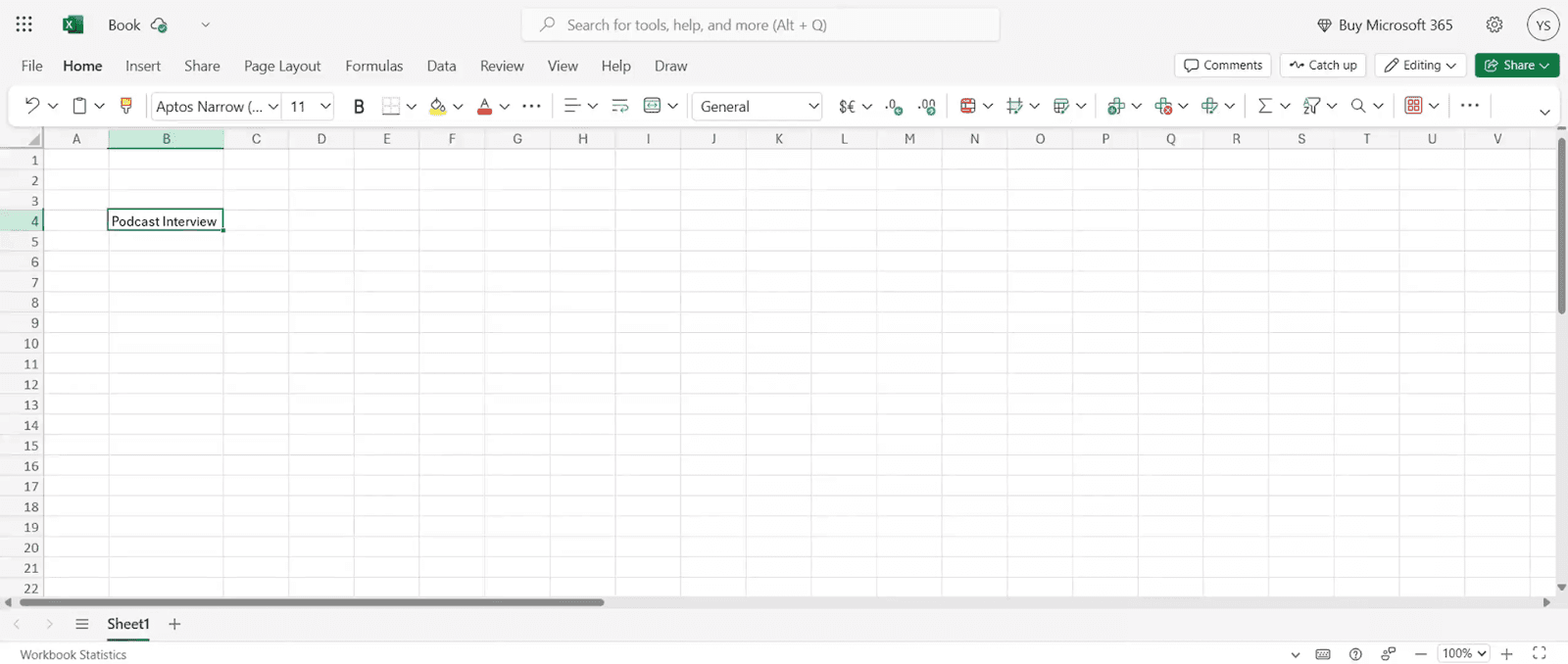Click the Insert cells icon

click(x=1116, y=106)
